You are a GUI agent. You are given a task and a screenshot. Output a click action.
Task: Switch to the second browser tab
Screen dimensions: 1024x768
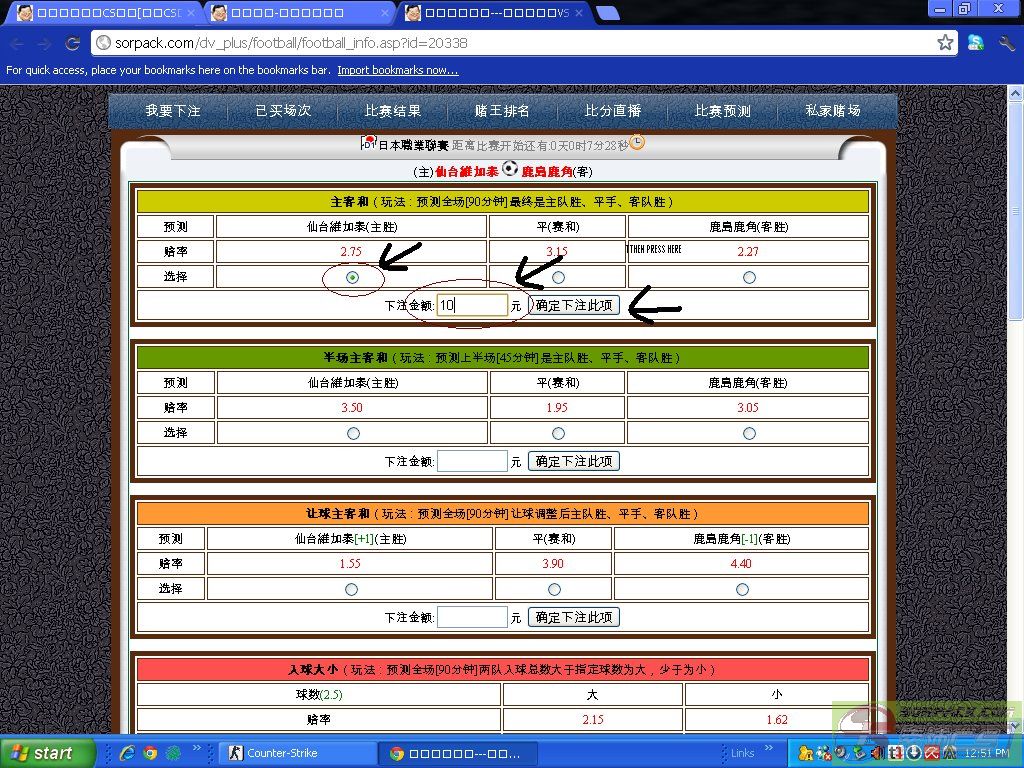(x=298, y=13)
